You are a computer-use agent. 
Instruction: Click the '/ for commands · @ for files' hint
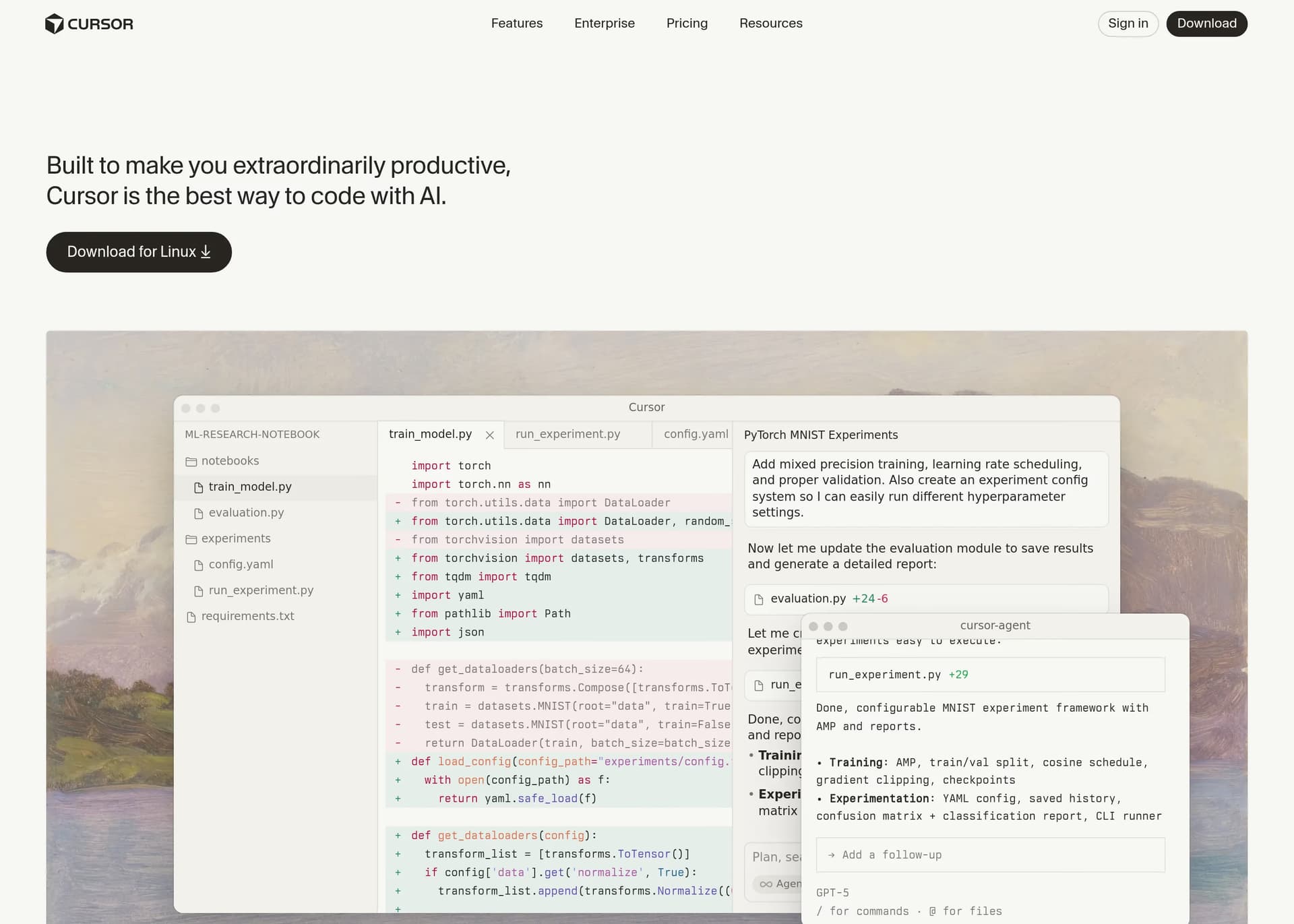(x=908, y=911)
